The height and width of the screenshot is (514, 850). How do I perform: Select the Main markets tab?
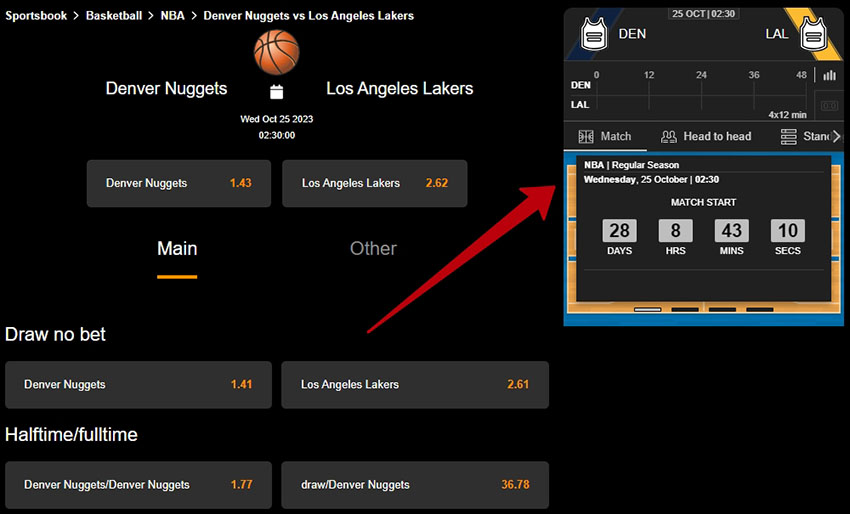point(177,249)
